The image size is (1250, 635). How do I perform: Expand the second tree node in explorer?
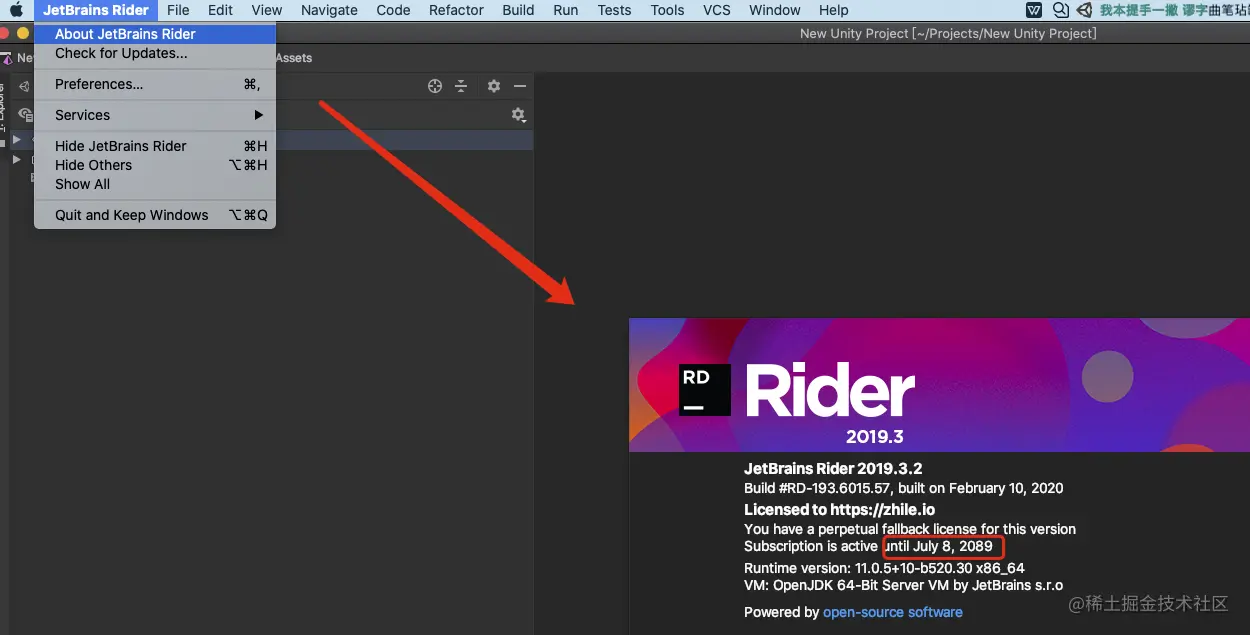pos(16,159)
